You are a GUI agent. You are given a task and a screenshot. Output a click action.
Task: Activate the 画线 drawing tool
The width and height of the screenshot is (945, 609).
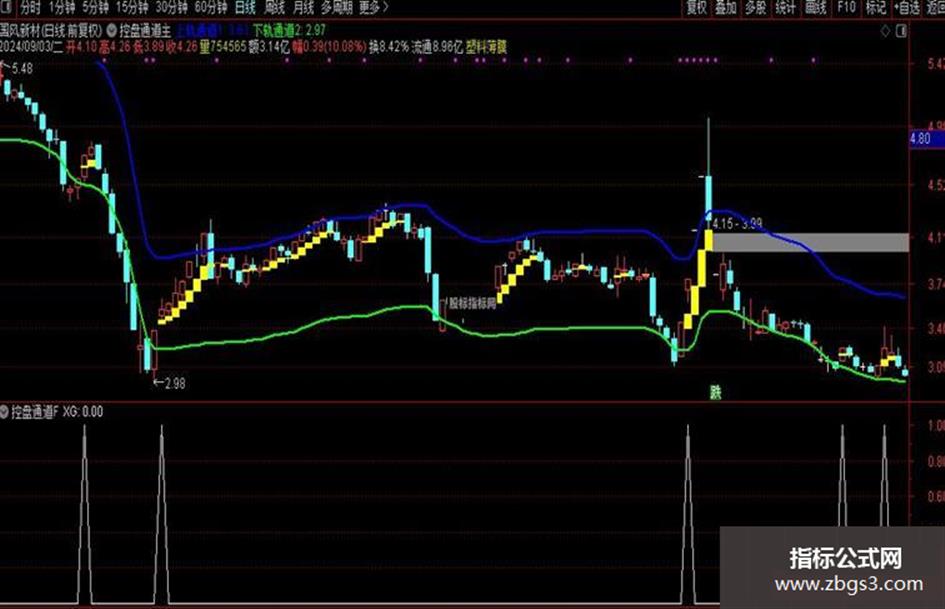[x=815, y=8]
